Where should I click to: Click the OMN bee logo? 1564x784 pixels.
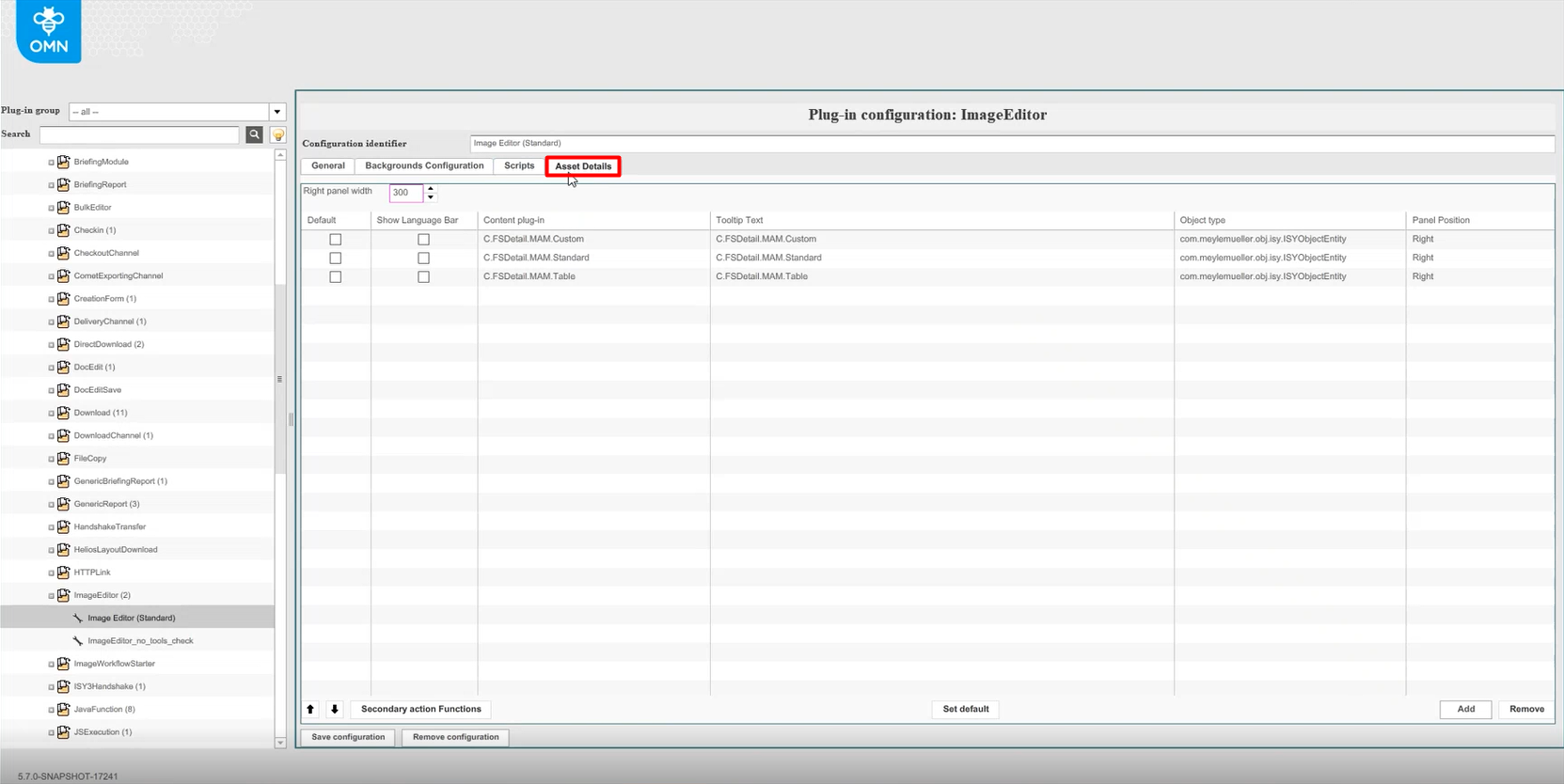48,31
